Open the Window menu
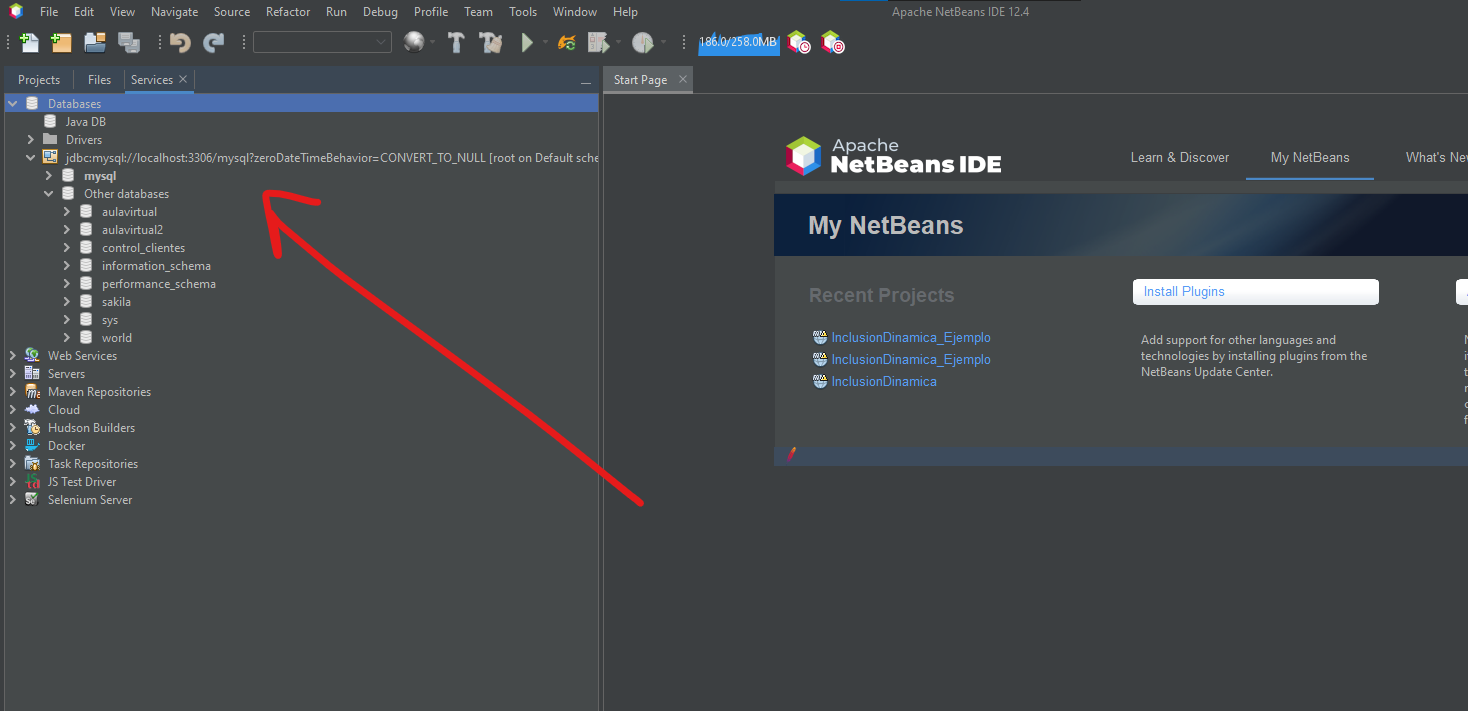1468x711 pixels. click(575, 12)
